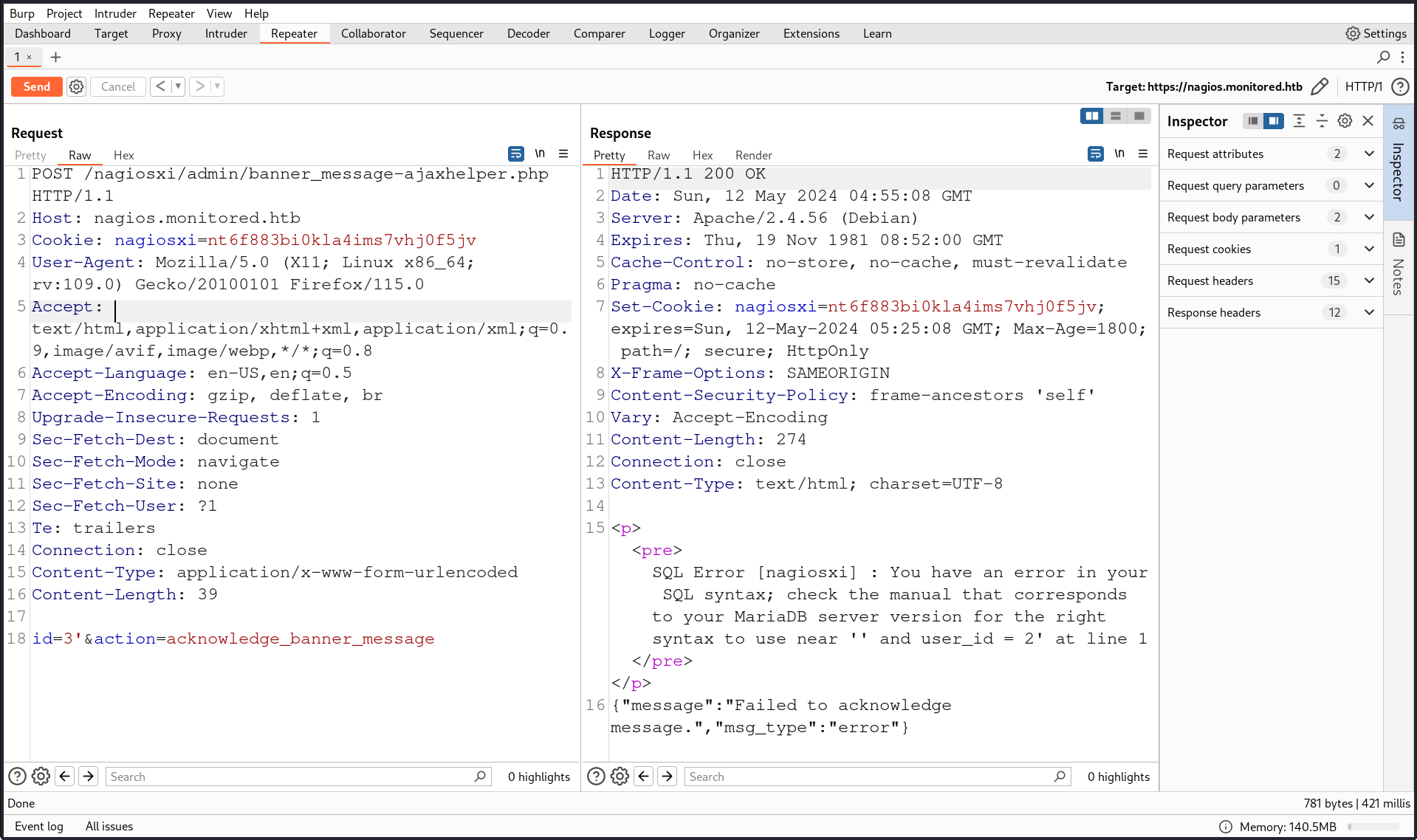Toggle request non-printable characters \n
This screenshot has width=1417, height=840.
tap(540, 154)
